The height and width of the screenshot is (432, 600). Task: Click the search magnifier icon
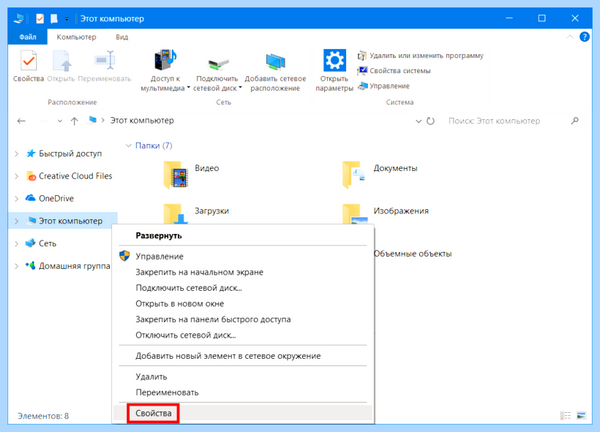click(x=575, y=121)
